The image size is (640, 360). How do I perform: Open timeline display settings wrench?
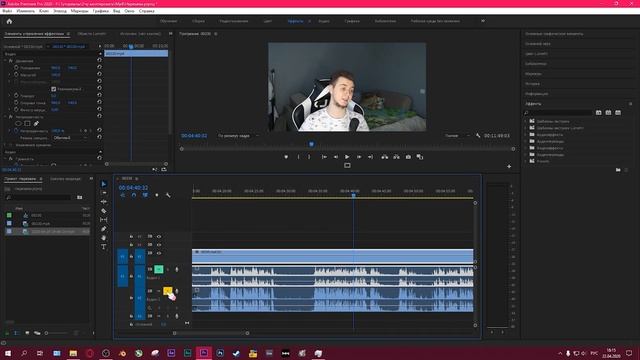point(168,196)
